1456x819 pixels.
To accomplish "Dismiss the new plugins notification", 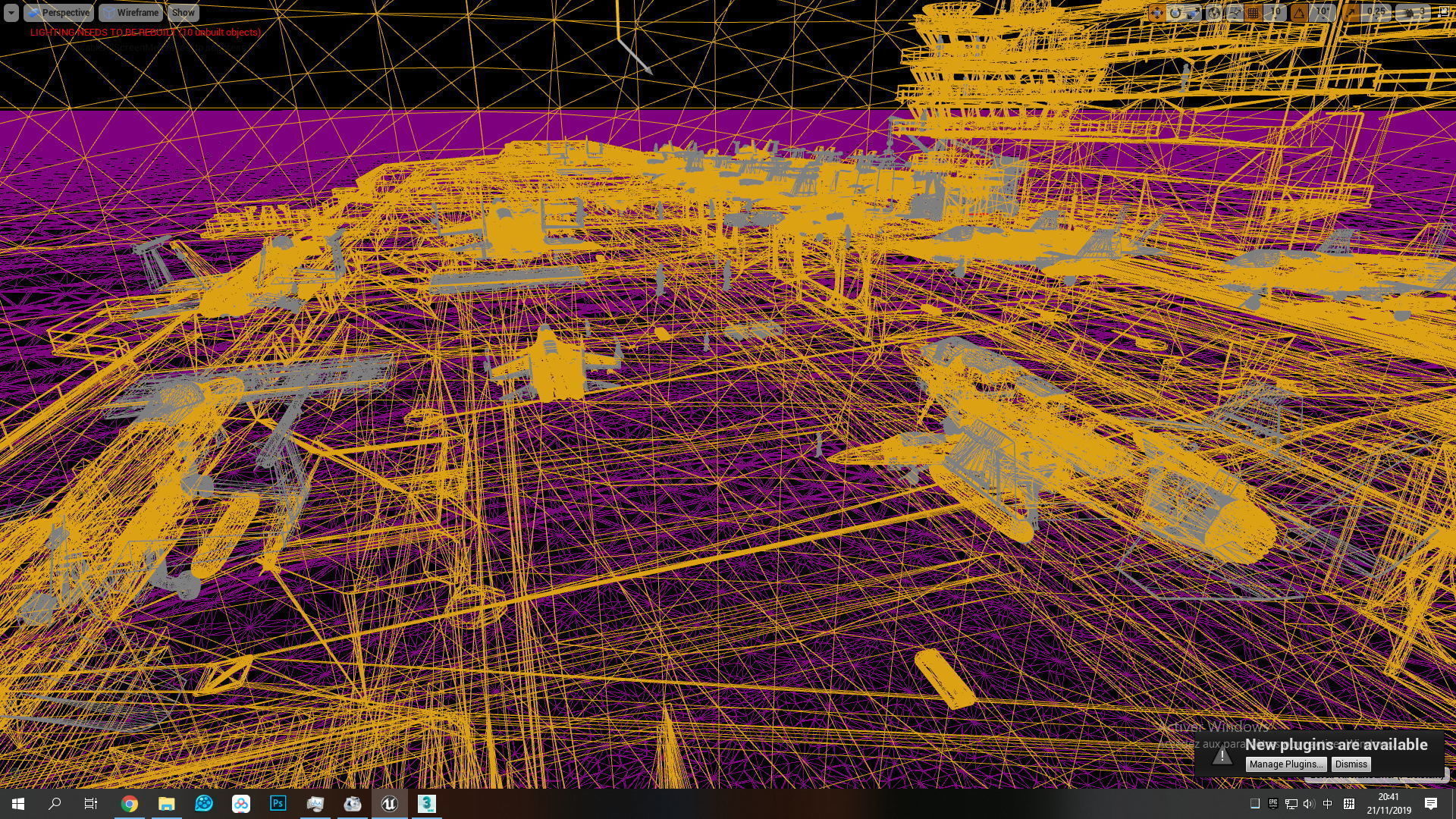I will pyautogui.click(x=1351, y=764).
